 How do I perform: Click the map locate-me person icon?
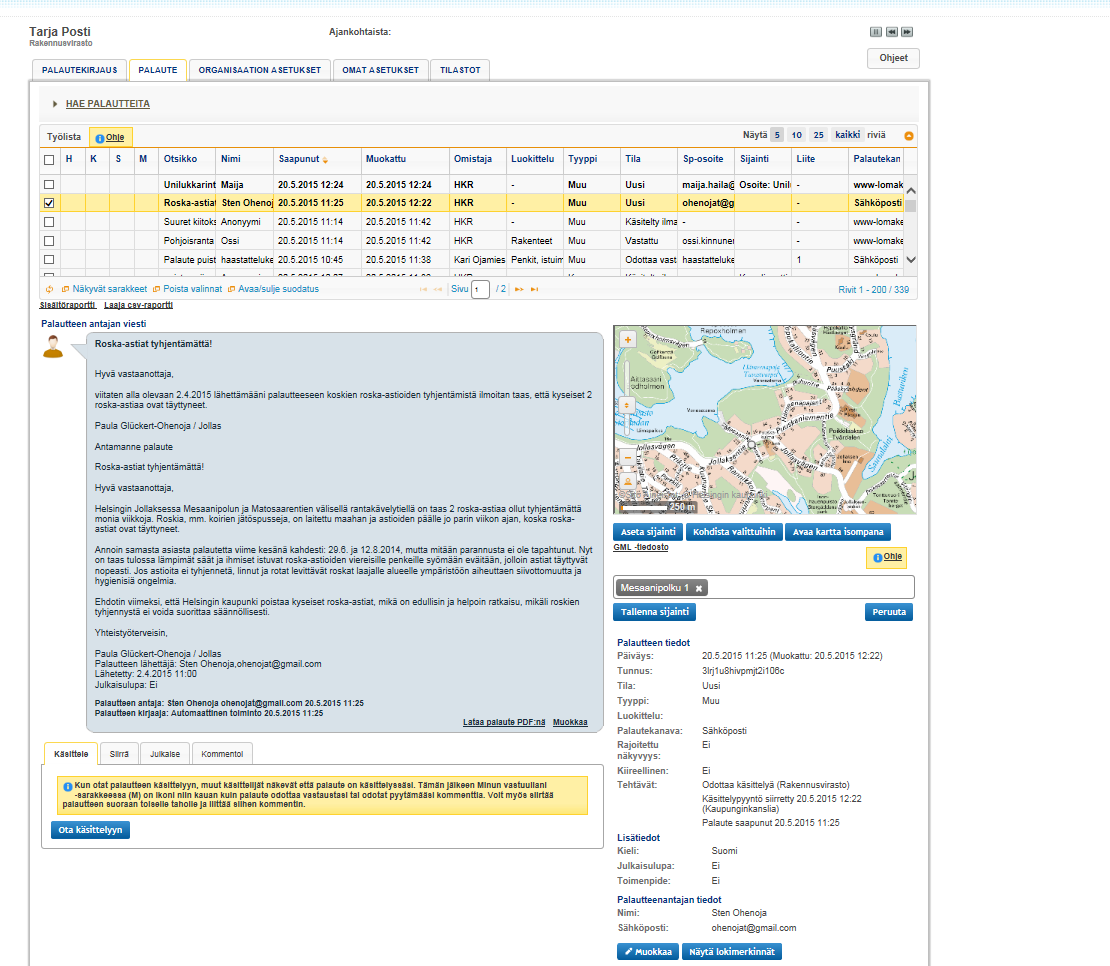coord(627,481)
